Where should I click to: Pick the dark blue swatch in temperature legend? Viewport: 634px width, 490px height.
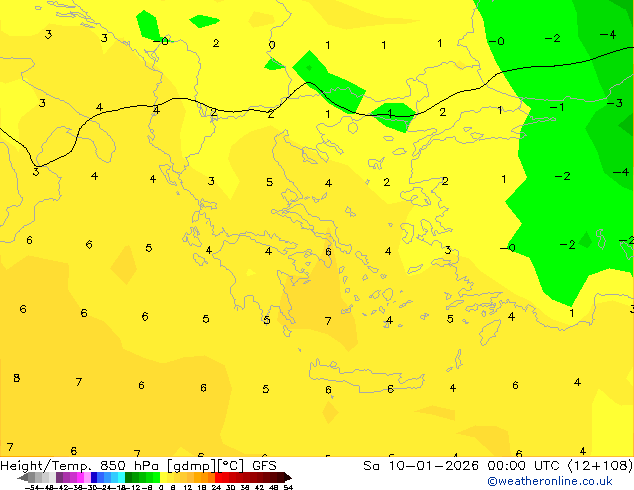(94, 477)
